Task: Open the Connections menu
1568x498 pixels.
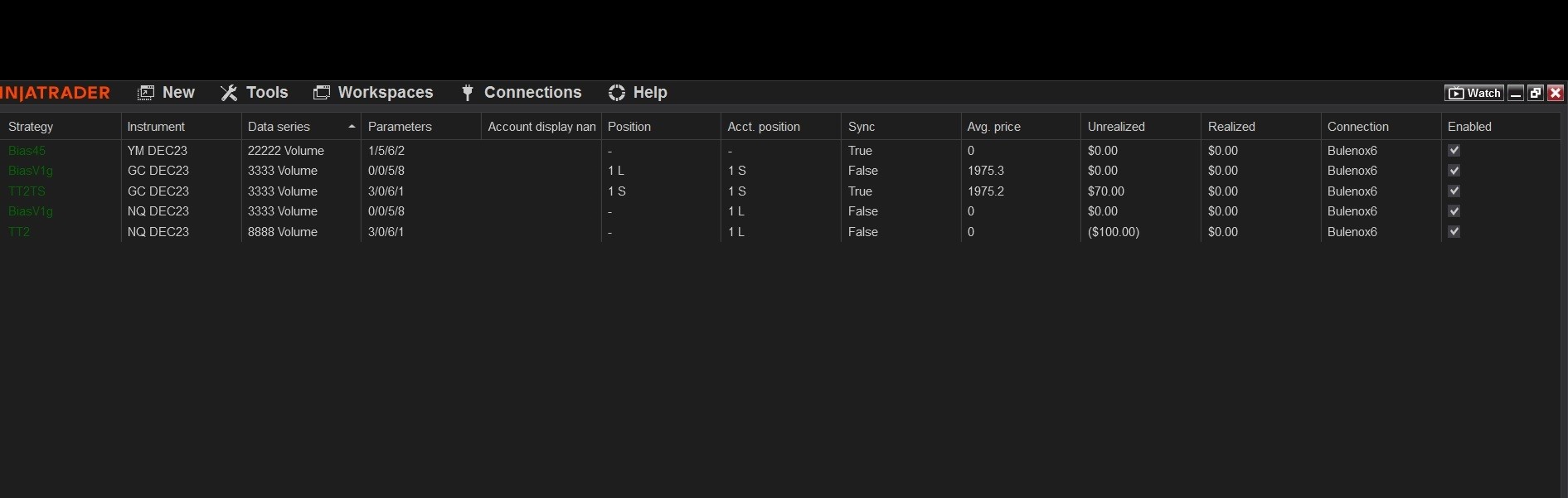Action: point(532,93)
